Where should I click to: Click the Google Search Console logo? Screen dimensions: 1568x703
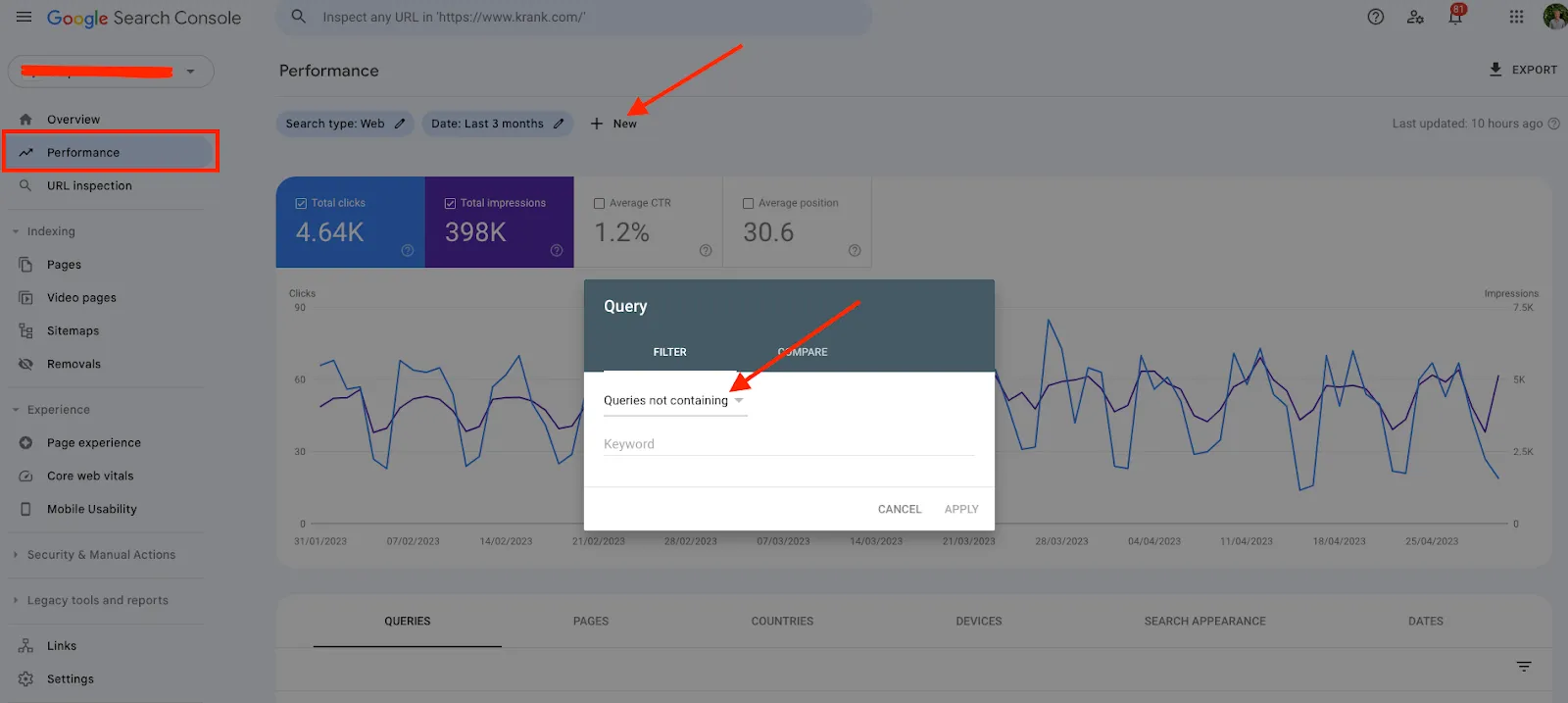pos(144,18)
